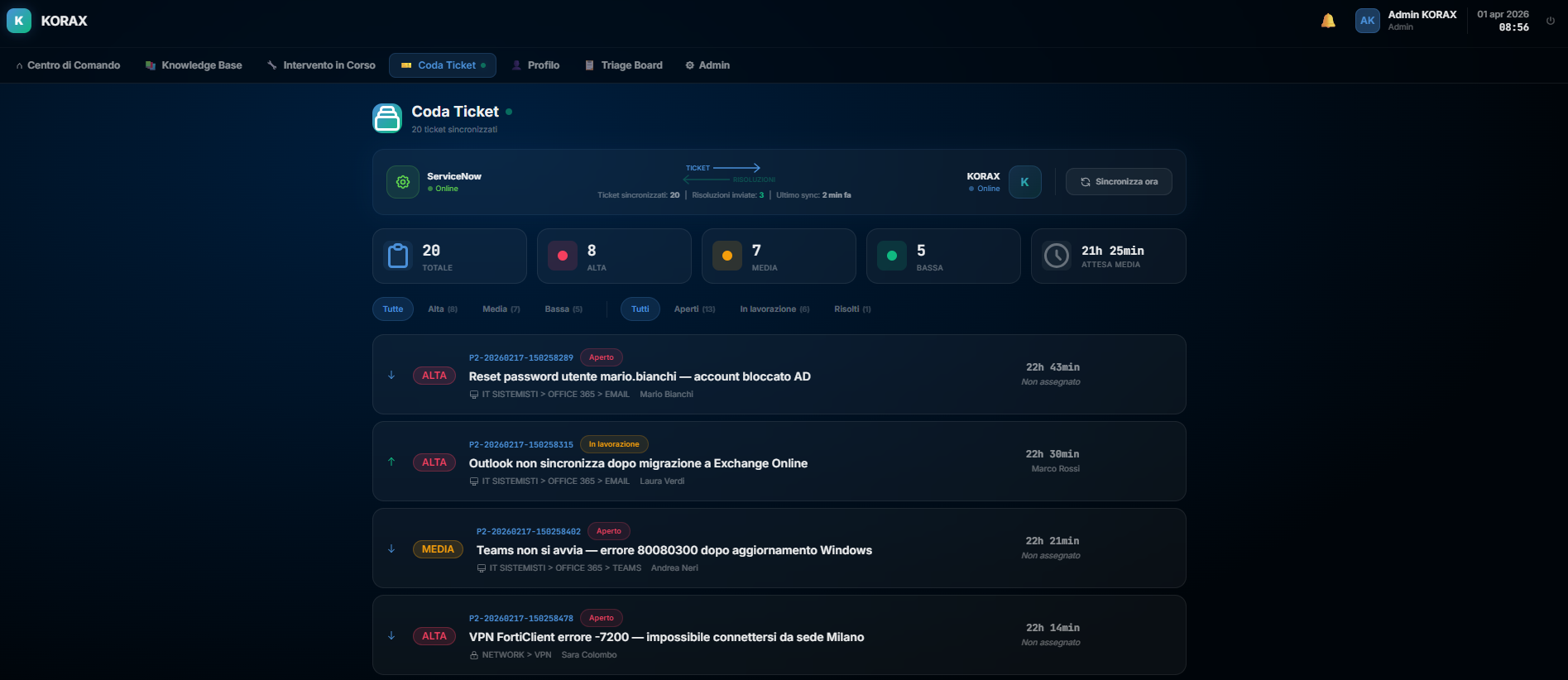This screenshot has width=1568, height=680.
Task: Click Admin KORAX user name
Action: 1422,15
